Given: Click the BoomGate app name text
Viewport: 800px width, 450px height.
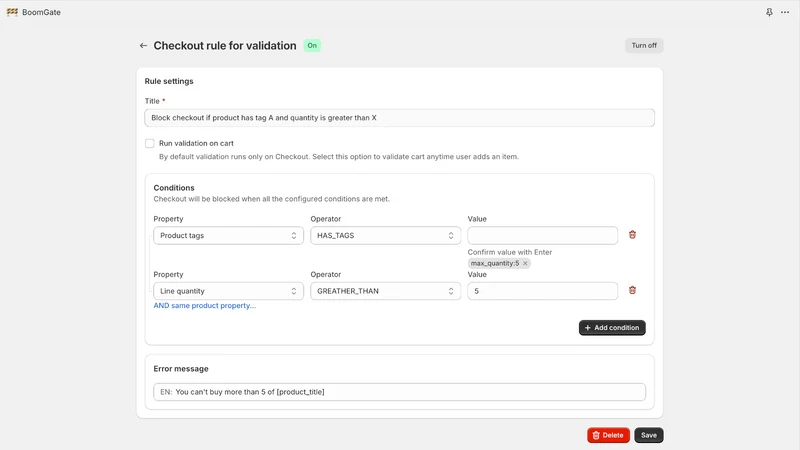Looking at the screenshot, I should click(41, 12).
